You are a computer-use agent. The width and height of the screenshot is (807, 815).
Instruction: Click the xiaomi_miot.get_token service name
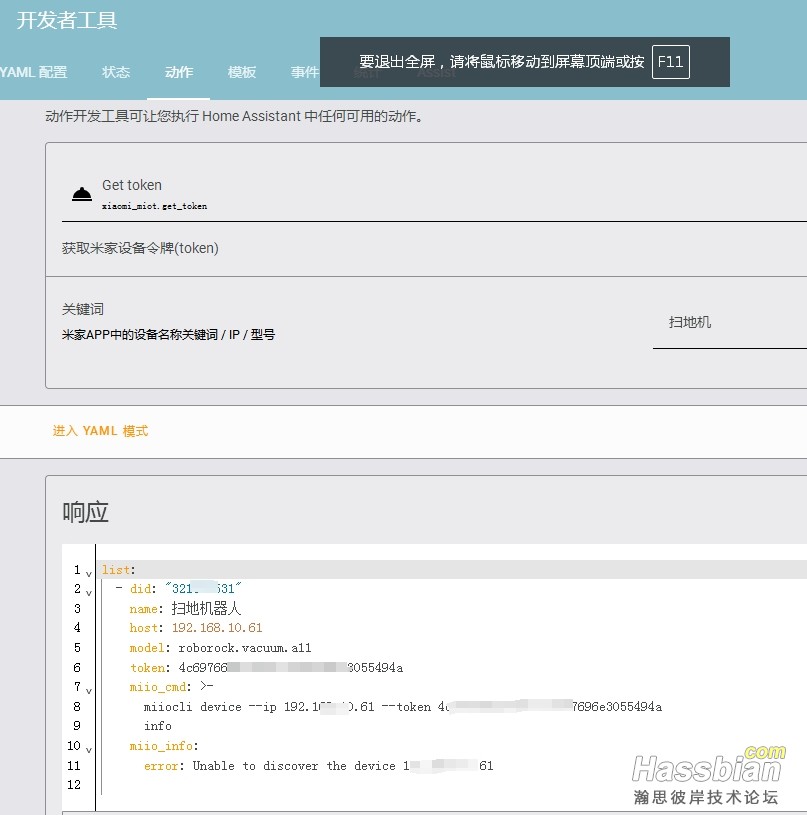(154, 206)
